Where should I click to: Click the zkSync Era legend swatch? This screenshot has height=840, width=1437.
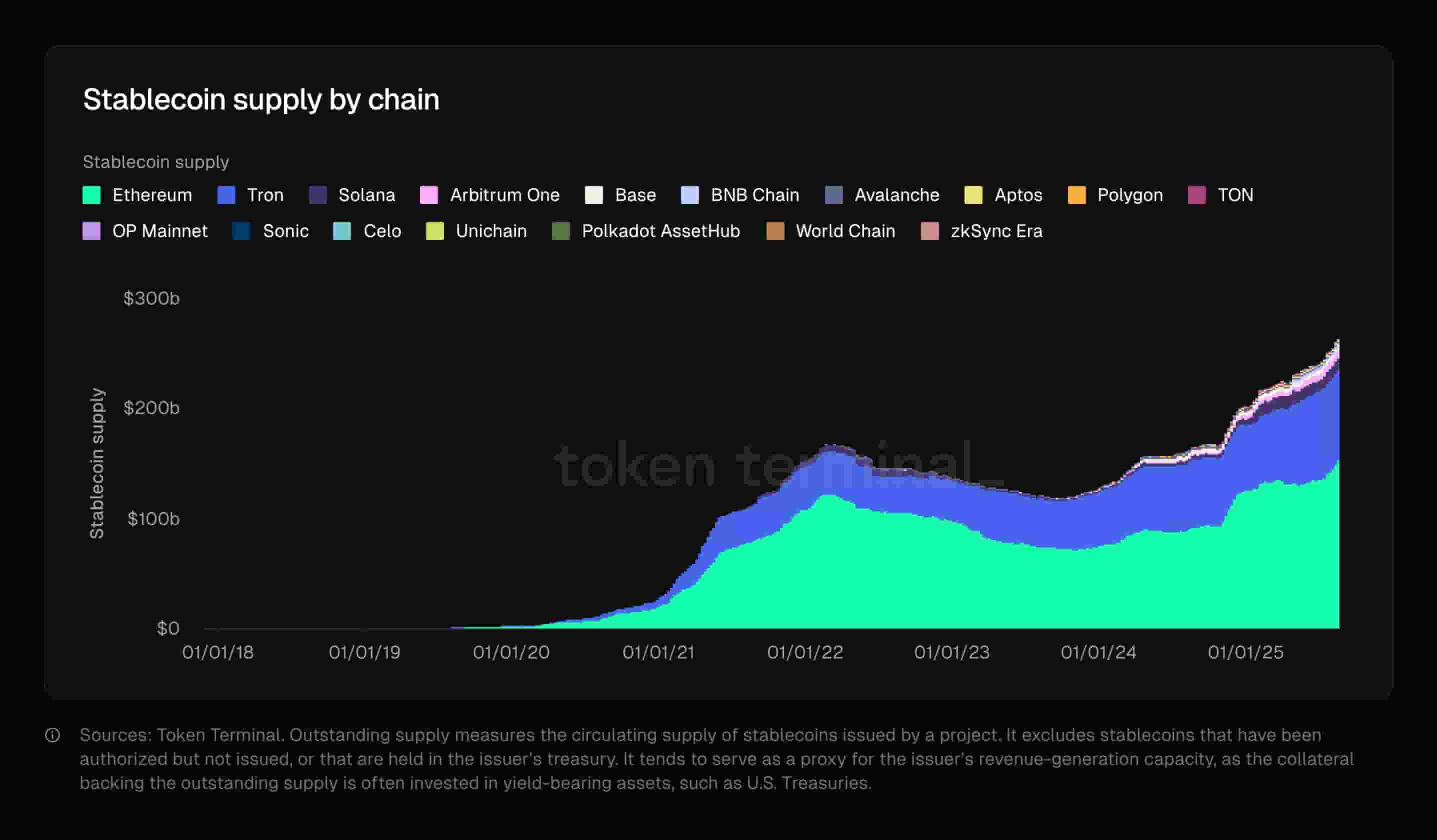tap(930, 231)
